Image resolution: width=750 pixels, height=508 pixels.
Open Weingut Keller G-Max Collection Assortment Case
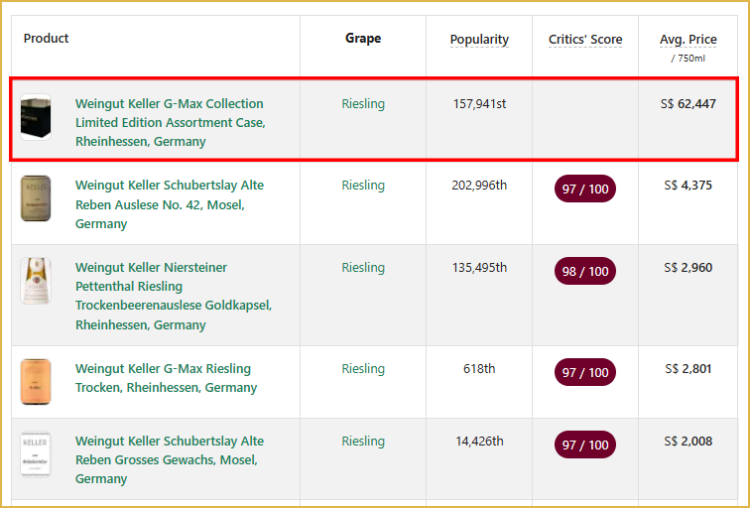click(170, 122)
